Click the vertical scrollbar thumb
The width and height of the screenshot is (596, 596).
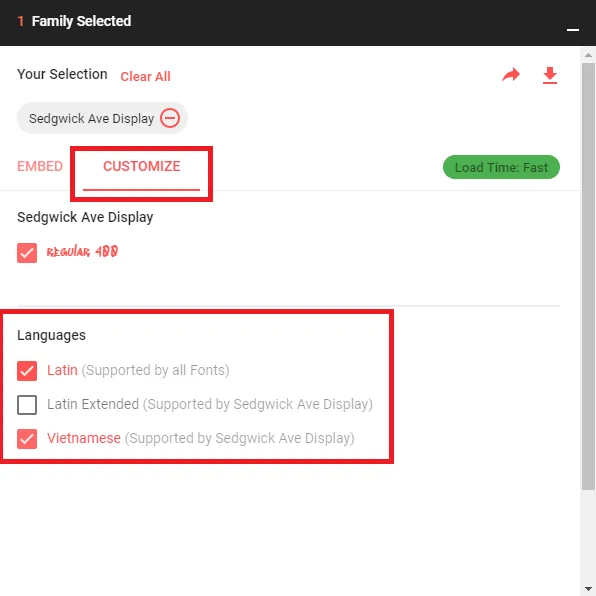588,276
